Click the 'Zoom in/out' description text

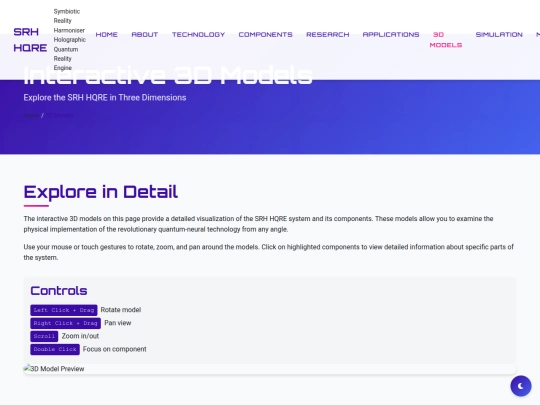pos(80,336)
